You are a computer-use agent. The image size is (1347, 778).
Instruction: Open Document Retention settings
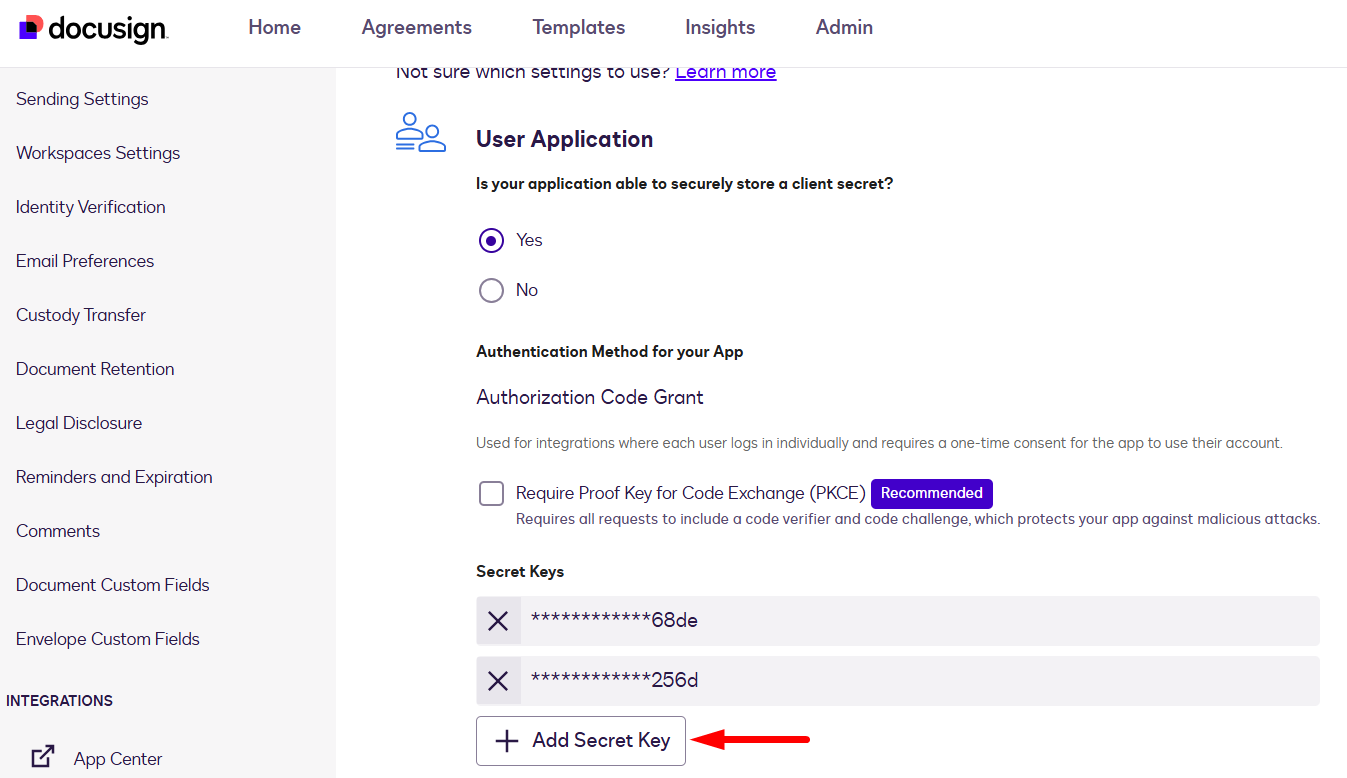pos(95,369)
